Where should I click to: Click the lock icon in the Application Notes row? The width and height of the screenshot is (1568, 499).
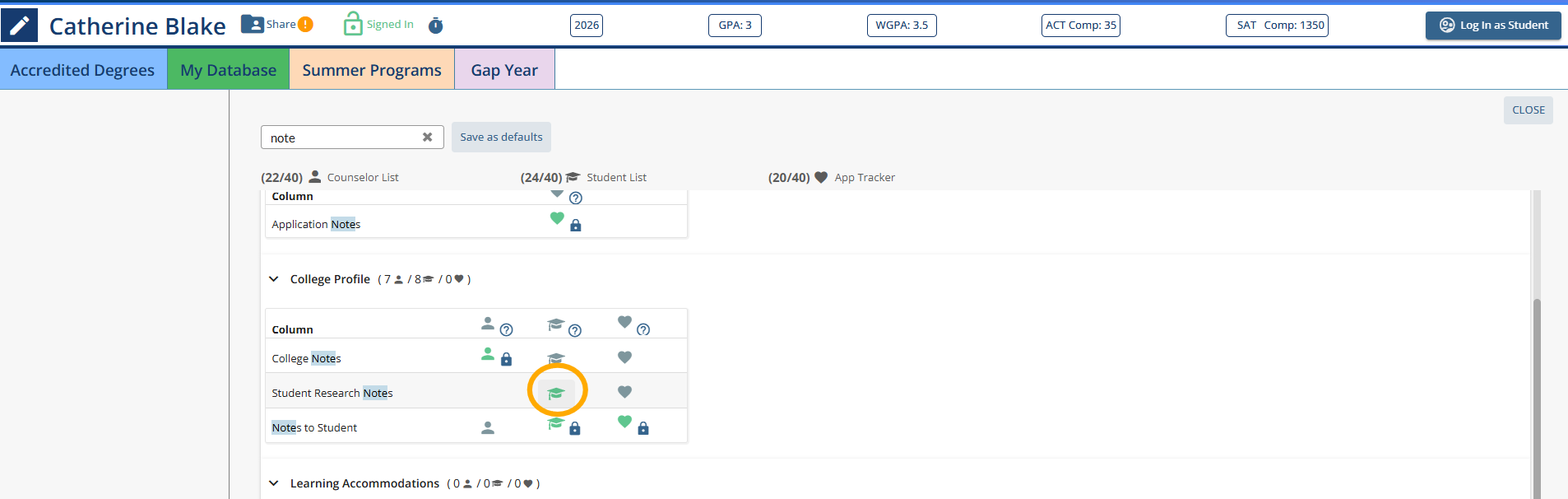pos(576,225)
